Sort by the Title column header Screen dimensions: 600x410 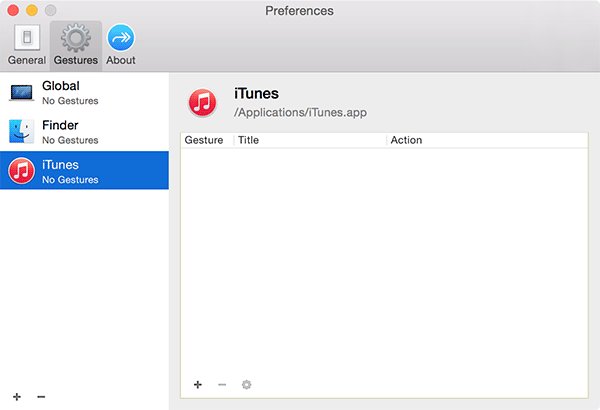(x=310, y=140)
